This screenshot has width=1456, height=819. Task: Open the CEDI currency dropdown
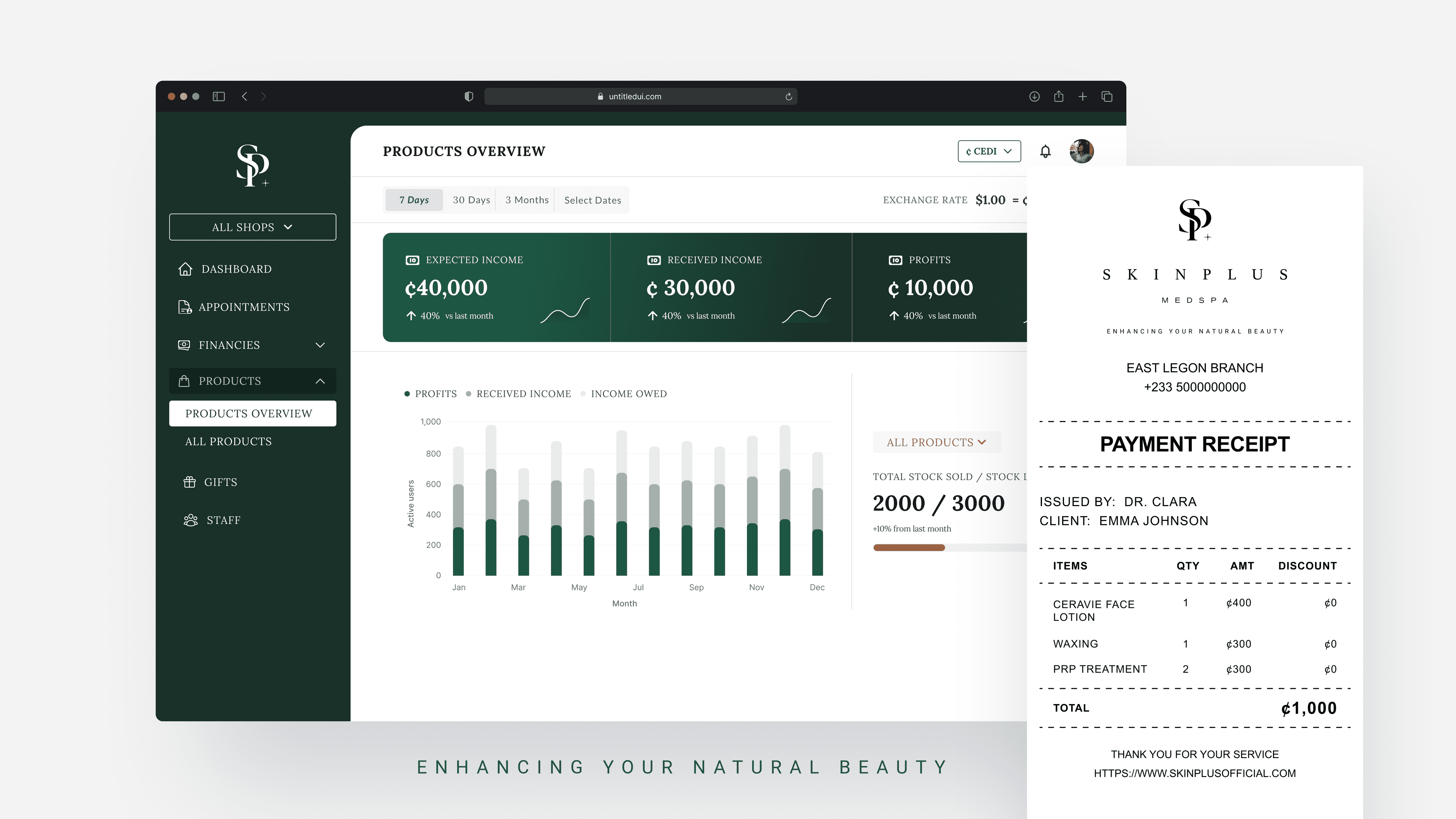click(989, 152)
